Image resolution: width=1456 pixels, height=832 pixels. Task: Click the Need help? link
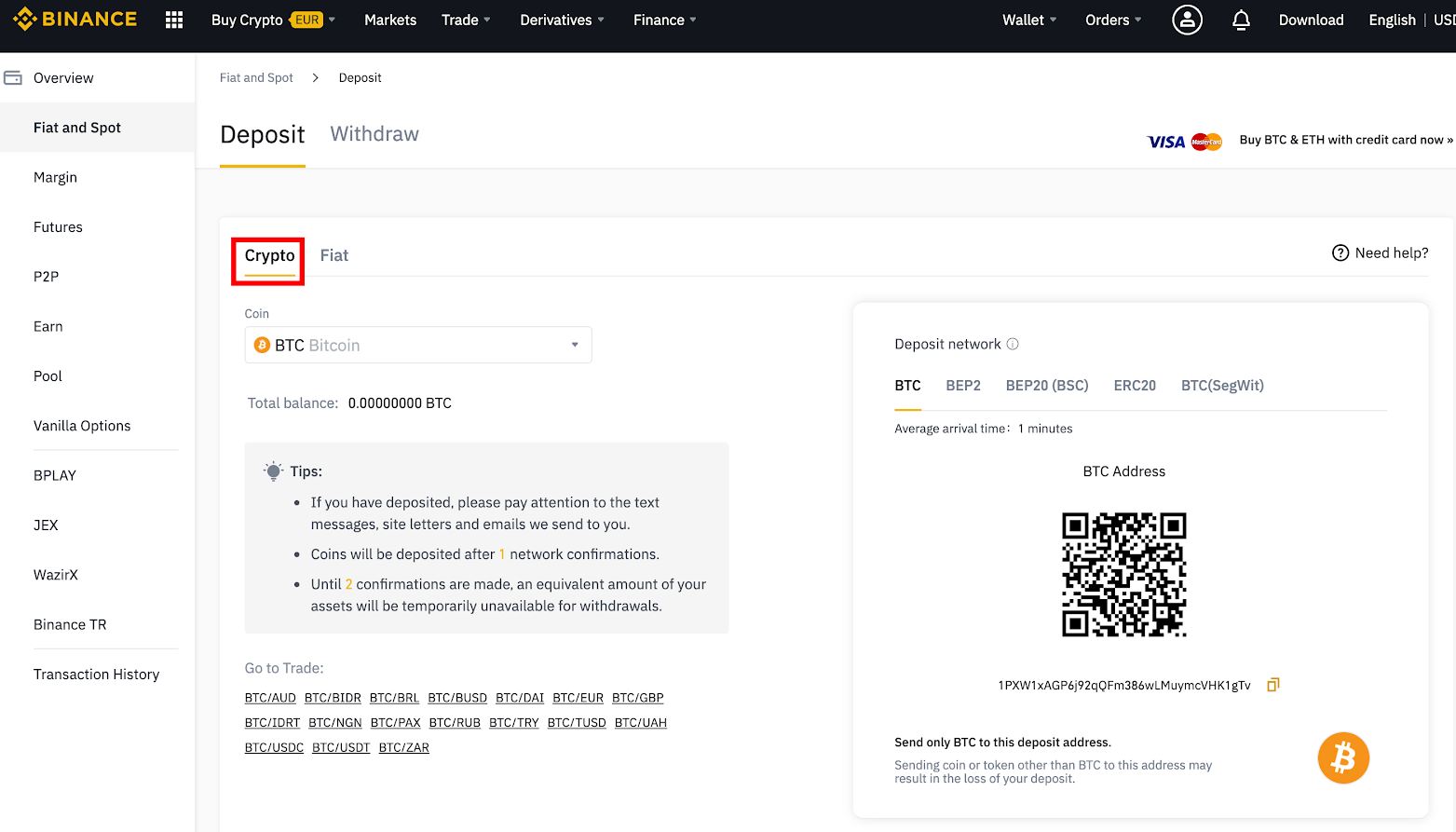point(1392,252)
